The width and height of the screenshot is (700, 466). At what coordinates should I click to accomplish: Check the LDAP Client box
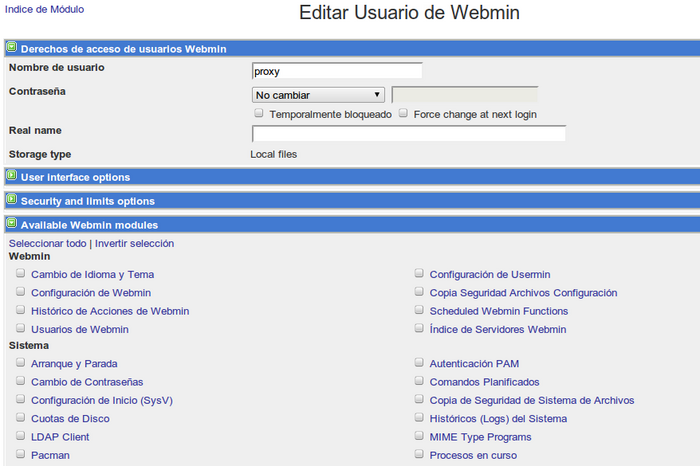click(x=20, y=436)
